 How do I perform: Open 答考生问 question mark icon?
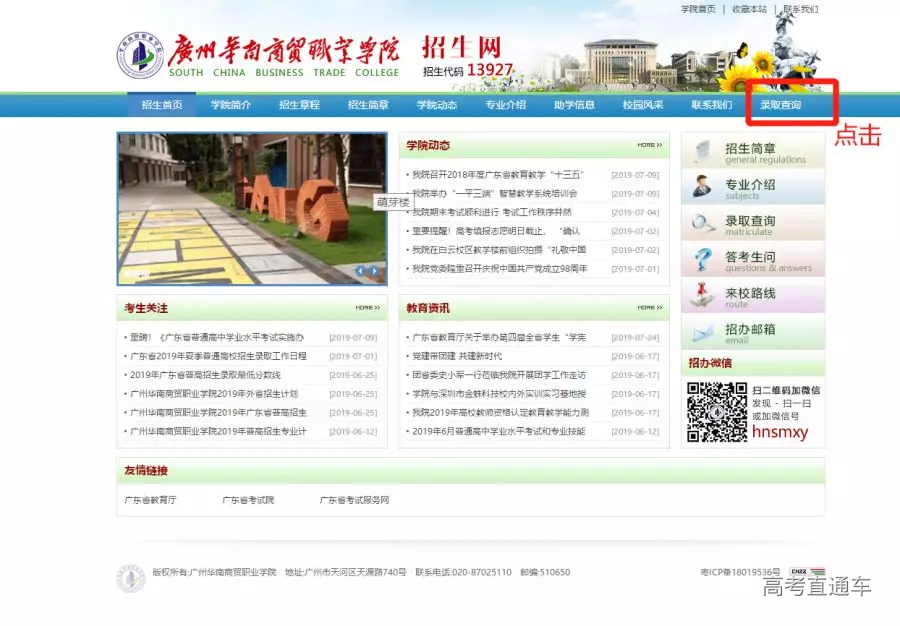point(703,260)
